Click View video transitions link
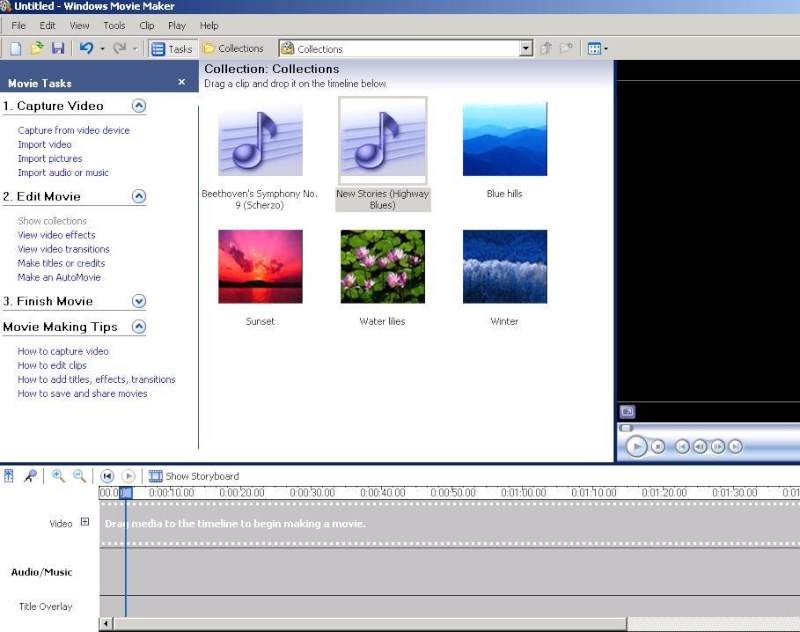The width and height of the screenshot is (800, 632). pyautogui.click(x=63, y=249)
